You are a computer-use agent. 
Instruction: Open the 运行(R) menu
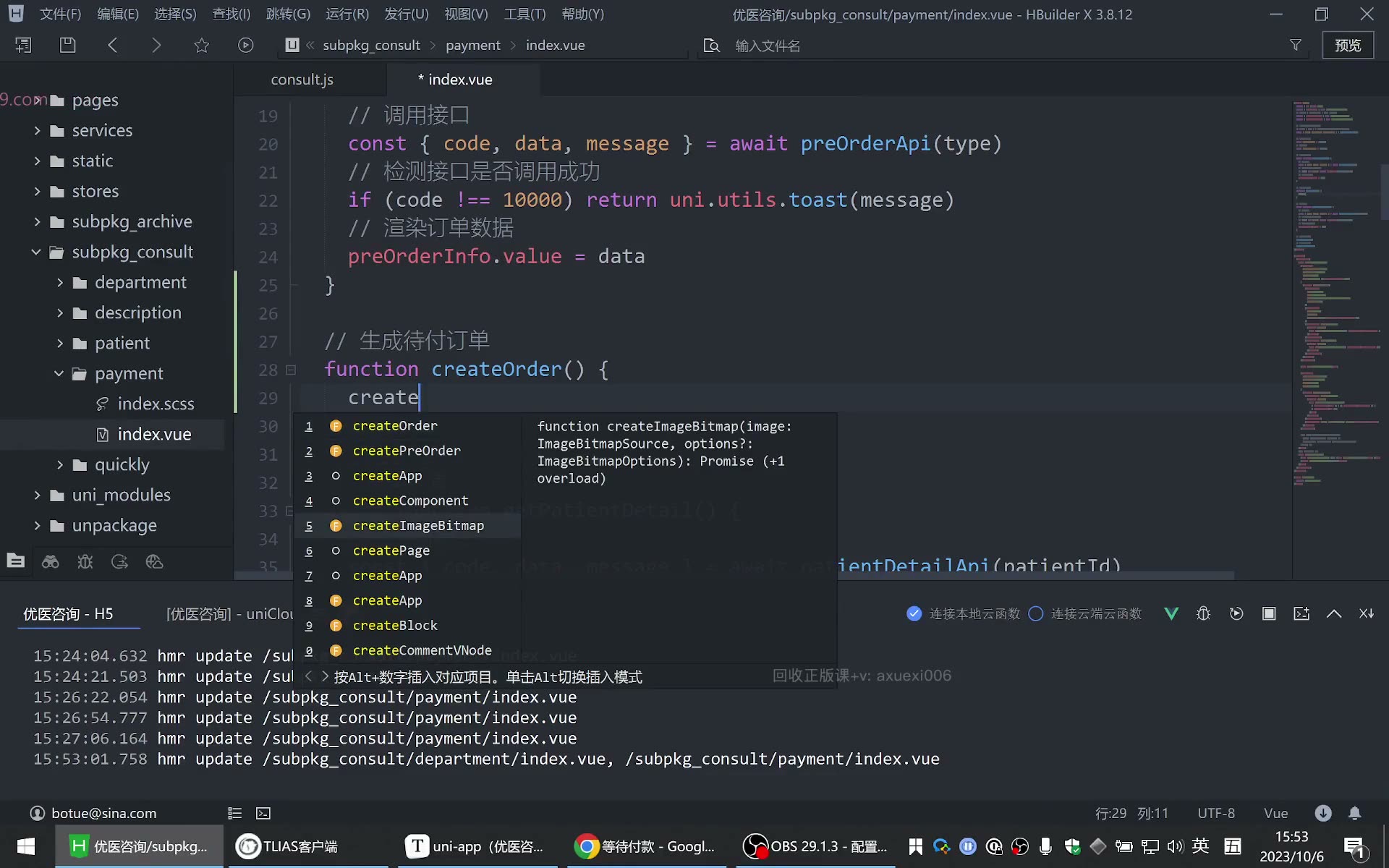(x=347, y=14)
